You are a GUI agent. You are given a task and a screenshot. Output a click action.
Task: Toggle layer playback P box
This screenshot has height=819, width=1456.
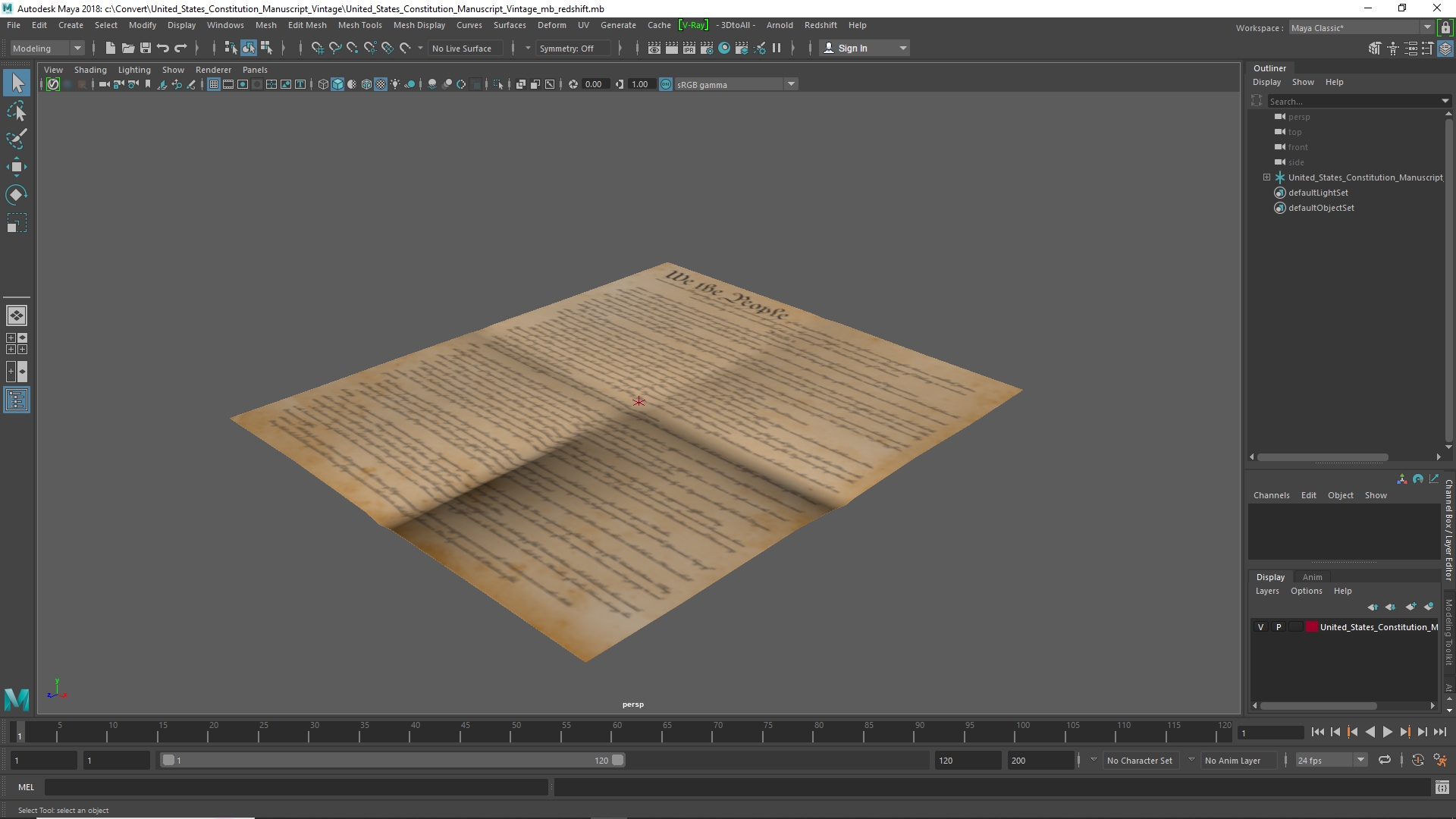[x=1279, y=627]
